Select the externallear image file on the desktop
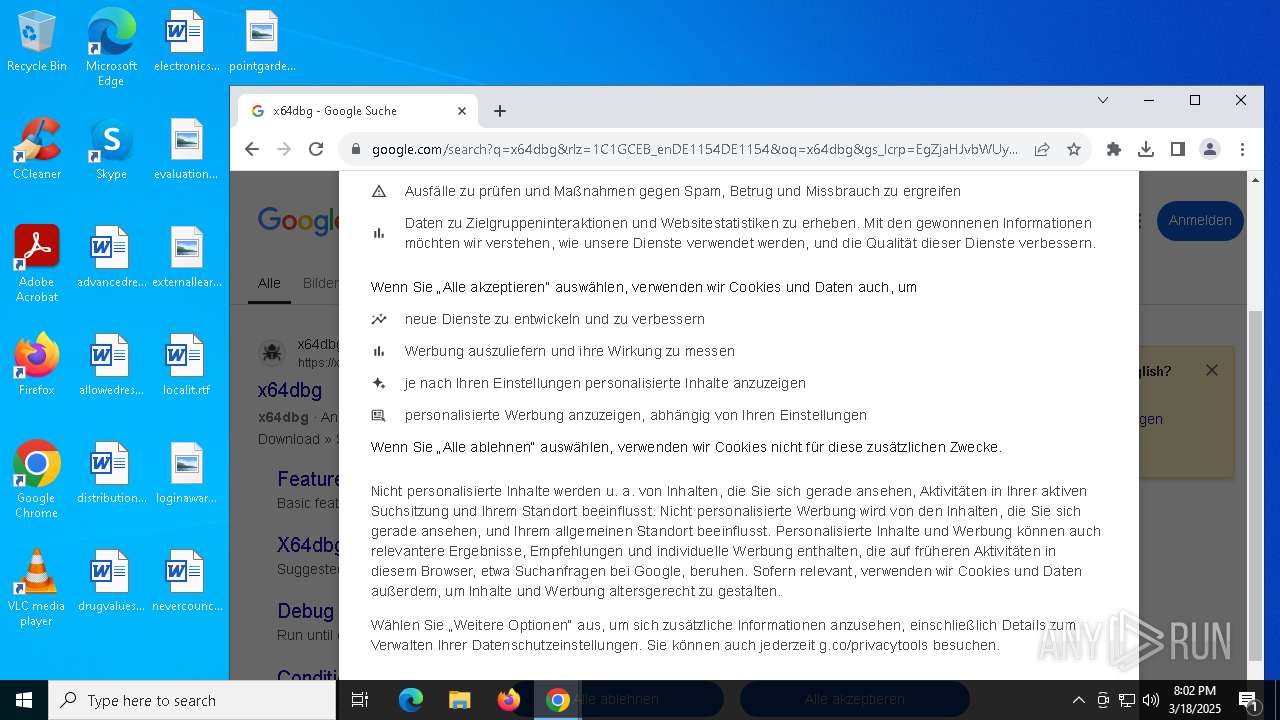 [x=186, y=257]
